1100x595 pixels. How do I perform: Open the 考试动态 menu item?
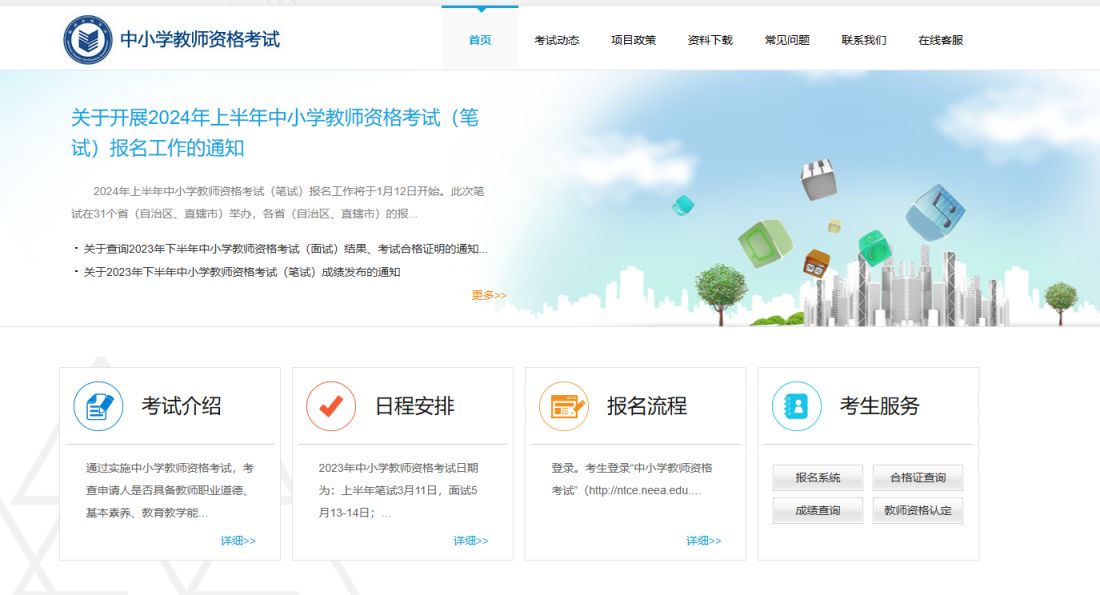pyautogui.click(x=556, y=40)
